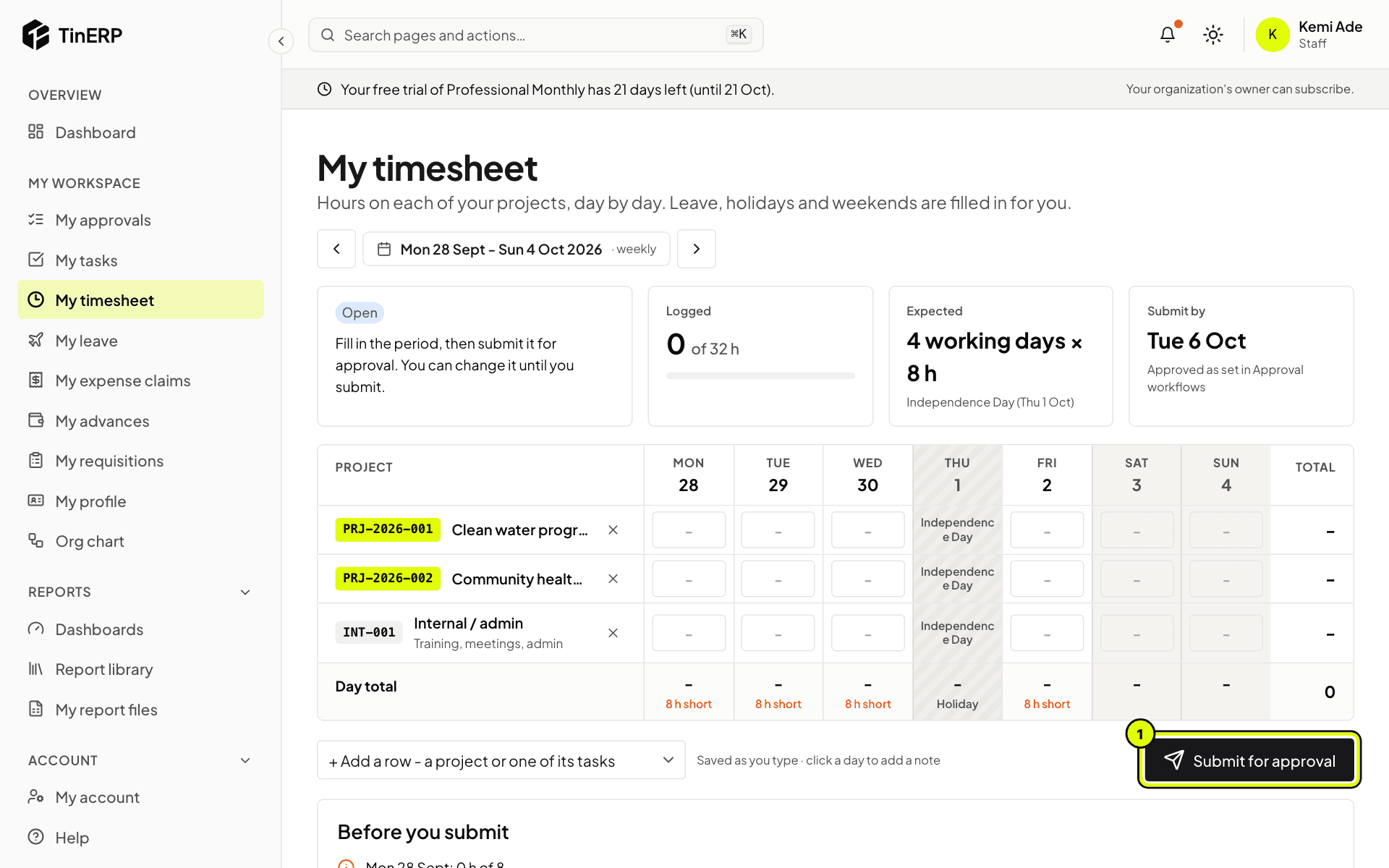Click the Open status badge
This screenshot has height=868, width=1389.
(x=360, y=312)
